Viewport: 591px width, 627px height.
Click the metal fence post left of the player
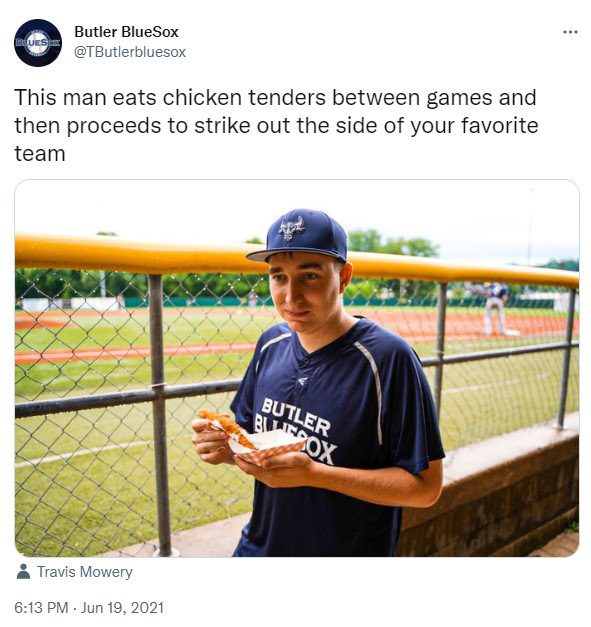pyautogui.click(x=159, y=414)
